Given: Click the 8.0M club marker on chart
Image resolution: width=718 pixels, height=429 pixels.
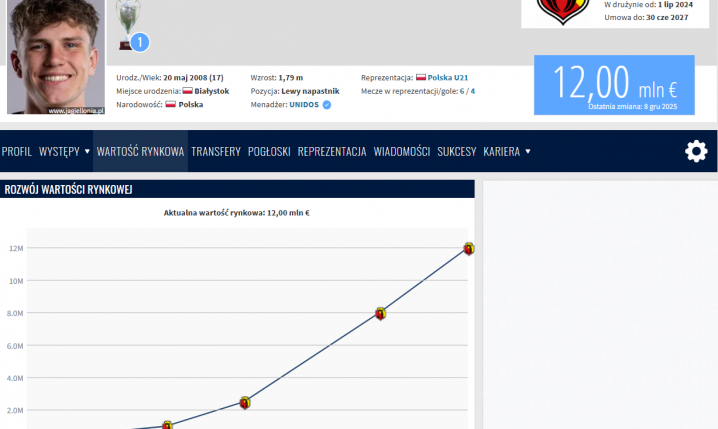Looking at the screenshot, I should click(380, 313).
